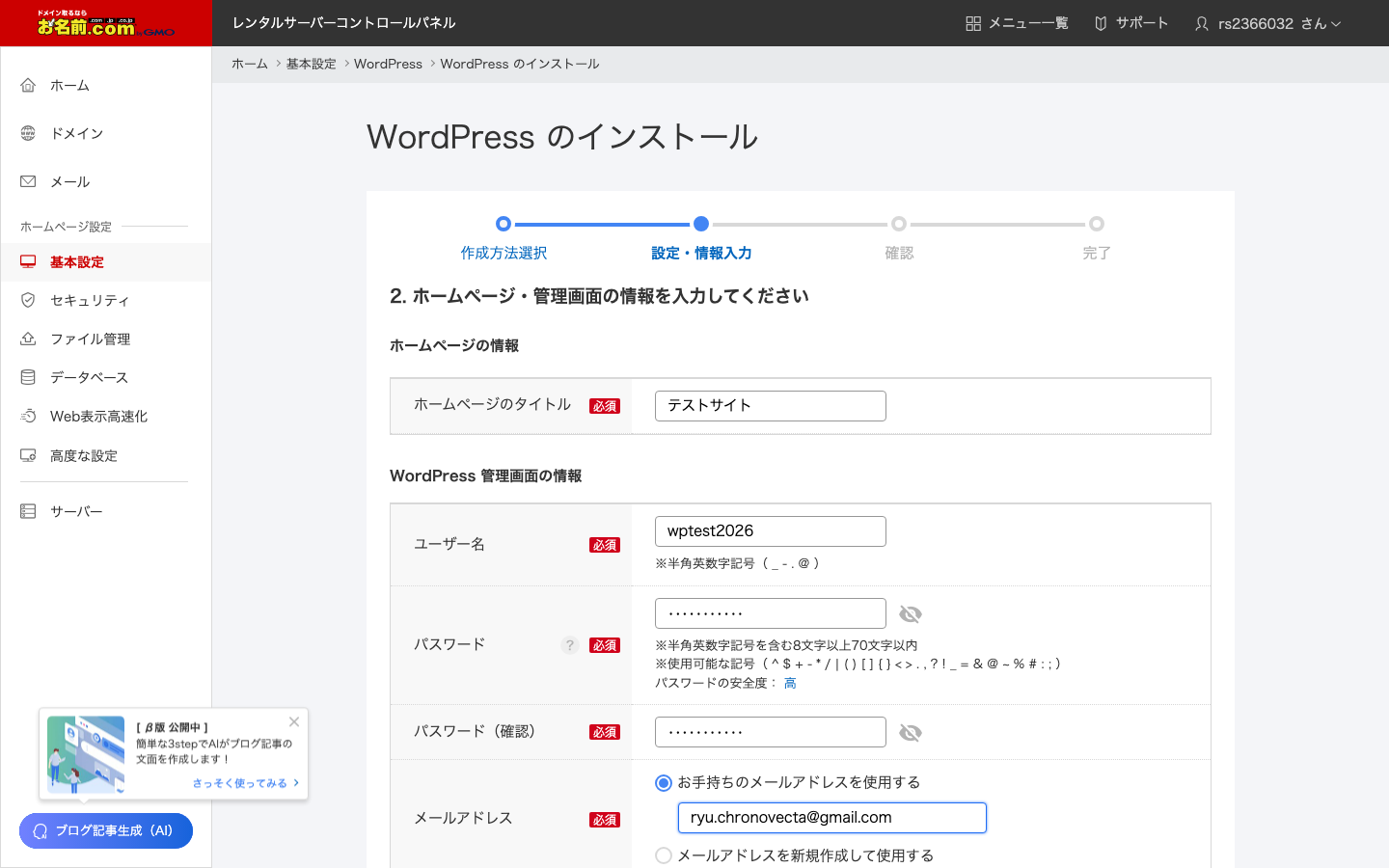Open メニュー一覧 in top bar
This screenshot has height=868, width=1389.
point(1018,23)
